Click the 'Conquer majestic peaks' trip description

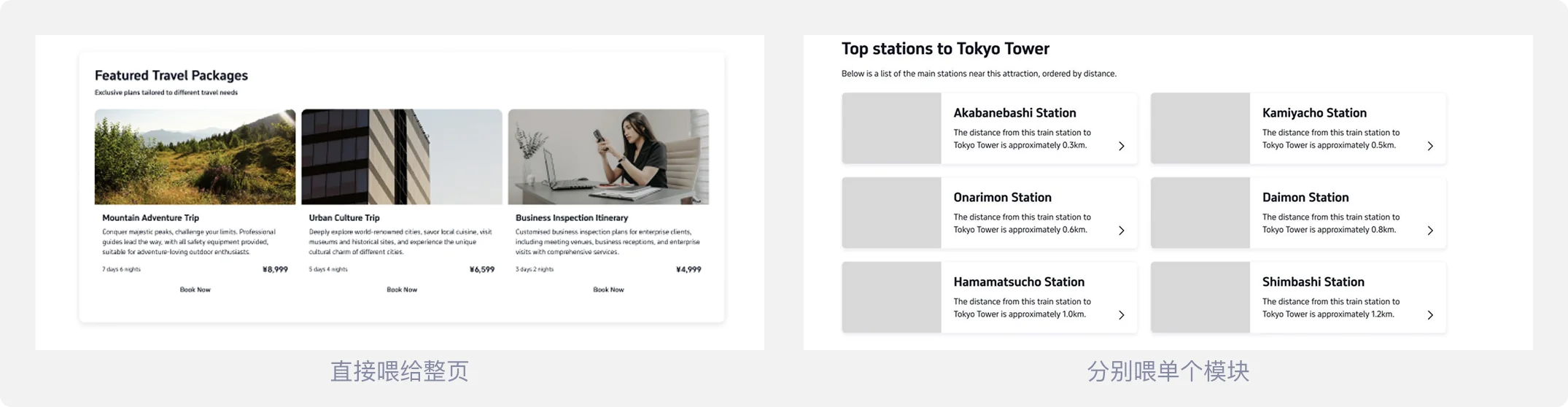[x=189, y=241]
